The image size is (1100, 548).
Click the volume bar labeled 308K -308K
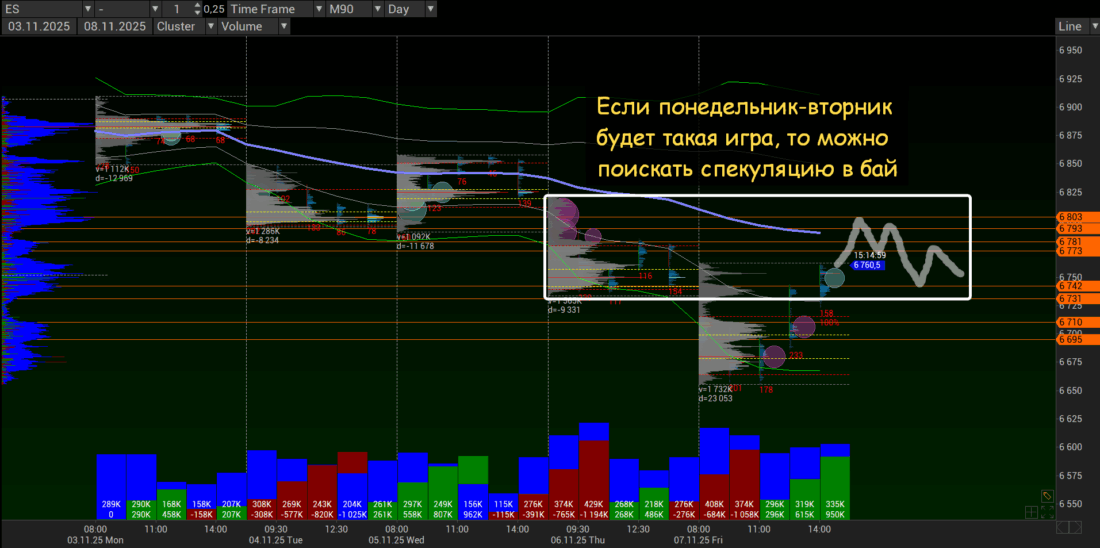point(262,485)
